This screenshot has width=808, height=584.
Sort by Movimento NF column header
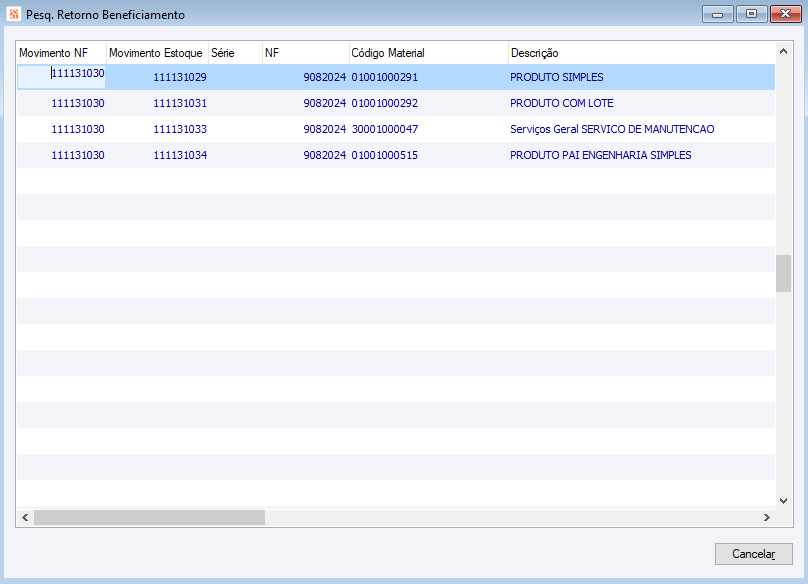tap(61, 53)
